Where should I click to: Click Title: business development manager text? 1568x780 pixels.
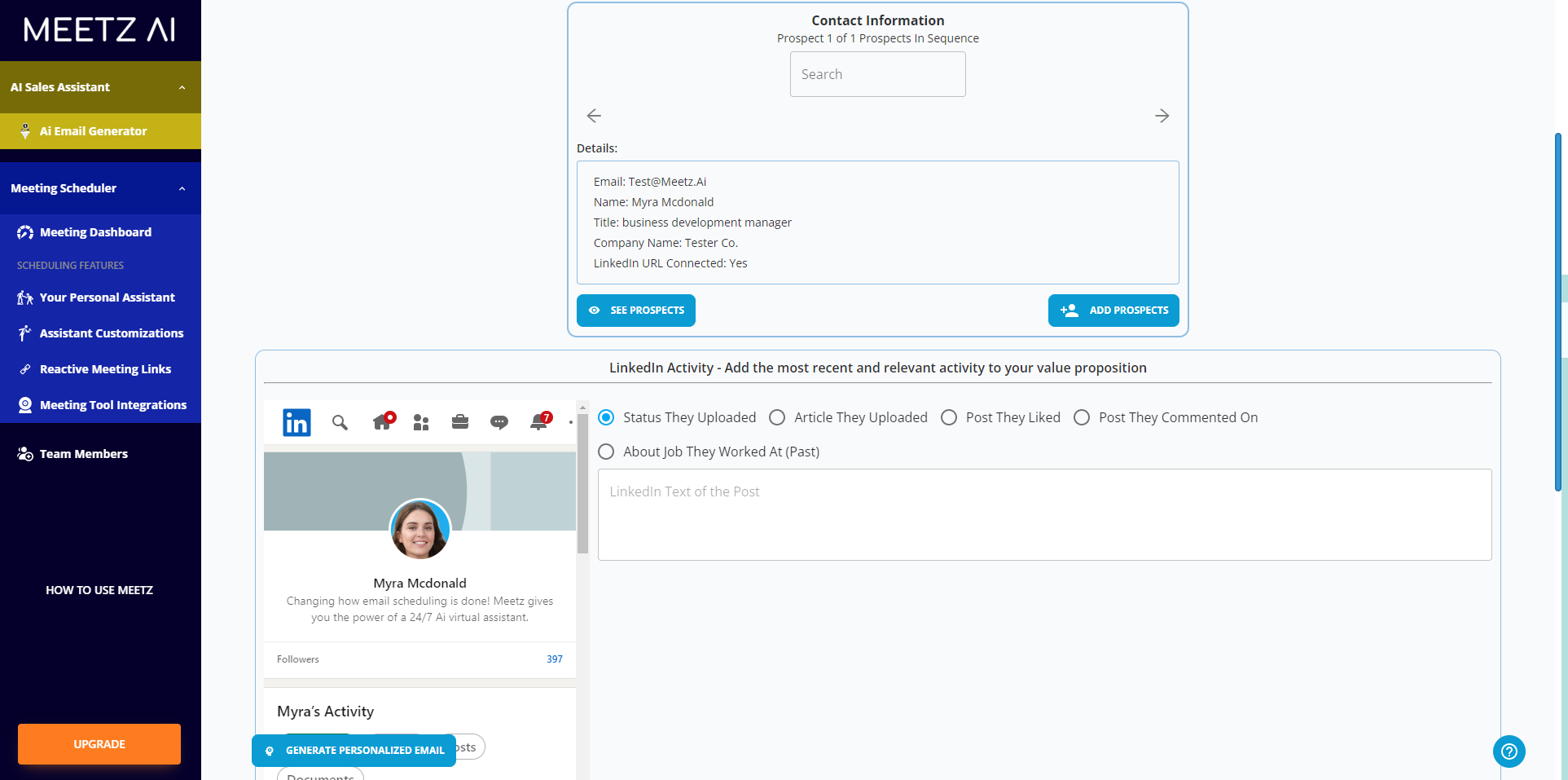coord(692,223)
